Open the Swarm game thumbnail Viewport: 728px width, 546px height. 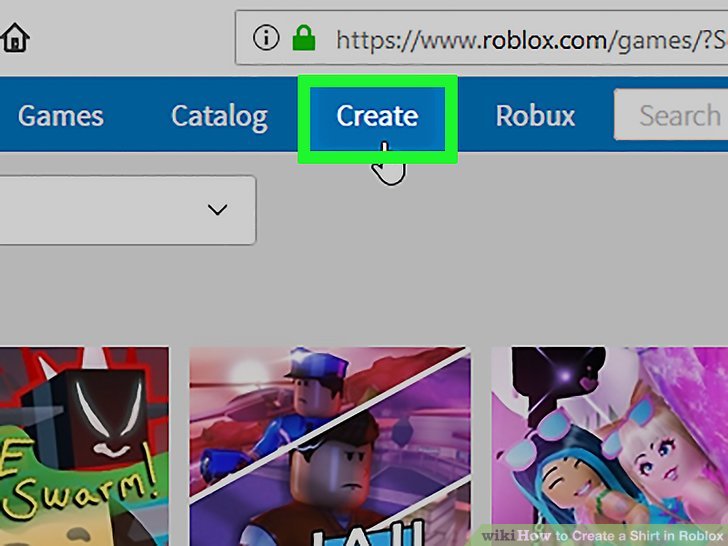point(84,446)
